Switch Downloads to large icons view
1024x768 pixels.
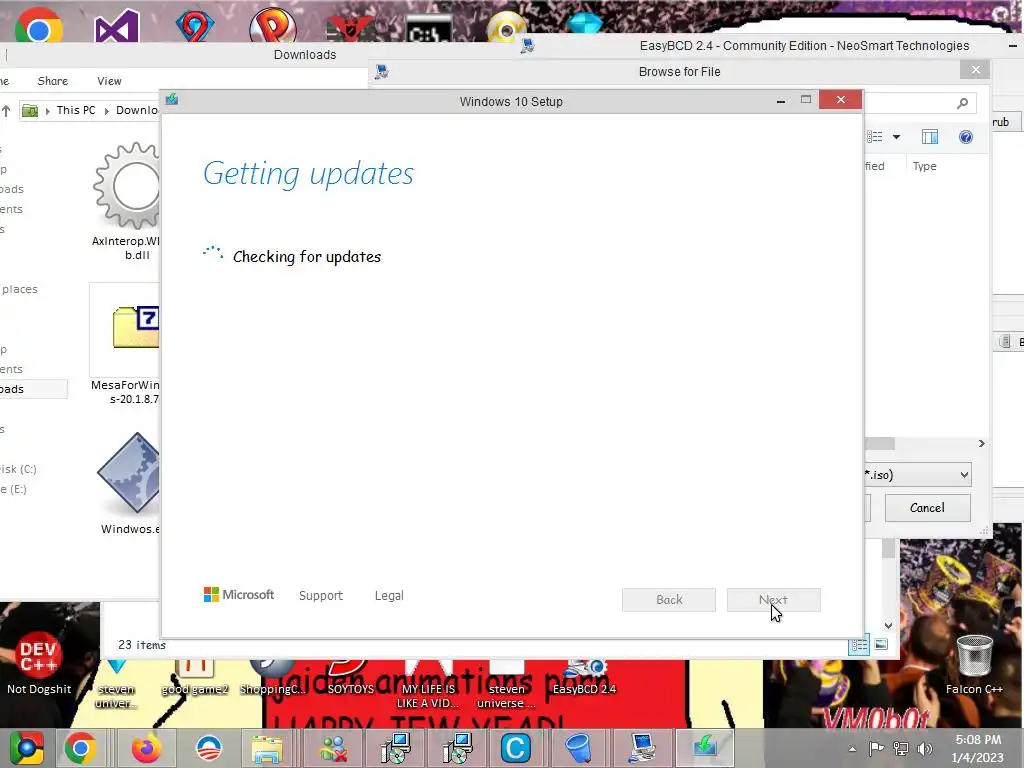click(881, 645)
